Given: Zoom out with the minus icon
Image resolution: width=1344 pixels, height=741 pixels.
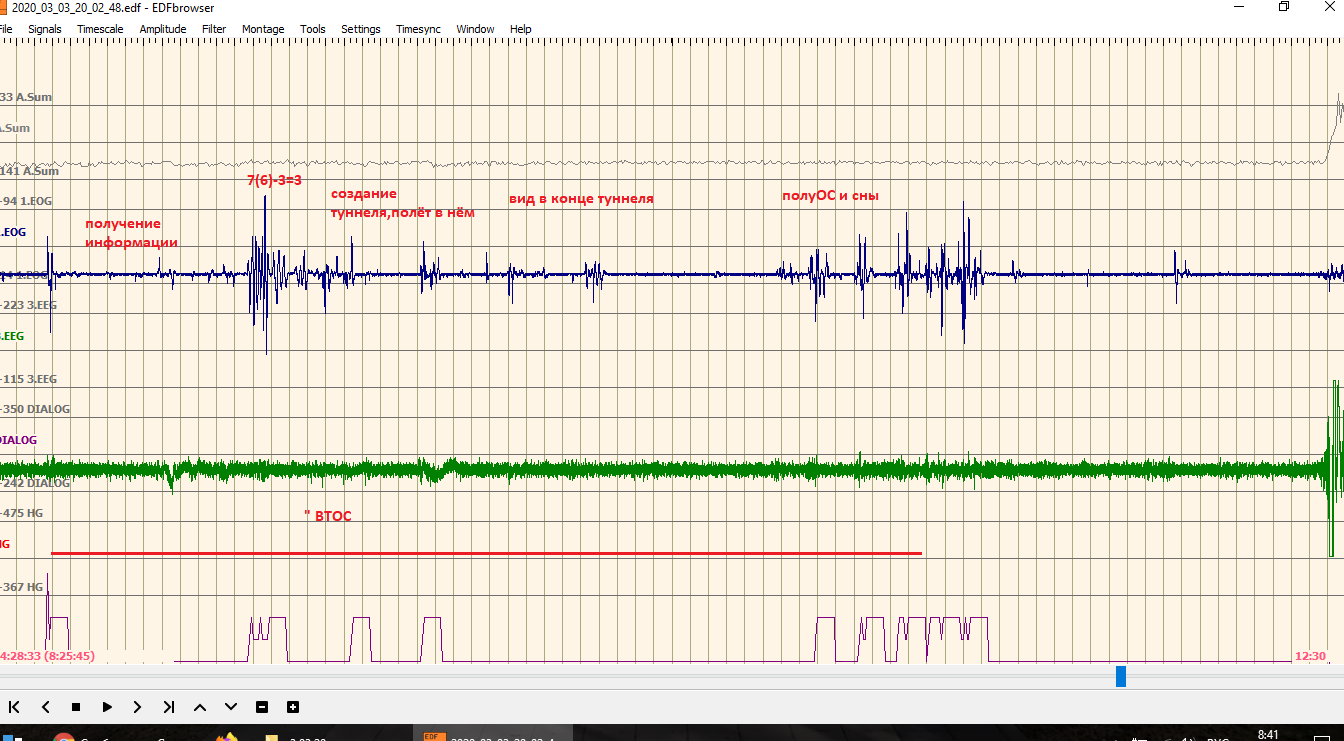Looking at the screenshot, I should (x=262, y=707).
